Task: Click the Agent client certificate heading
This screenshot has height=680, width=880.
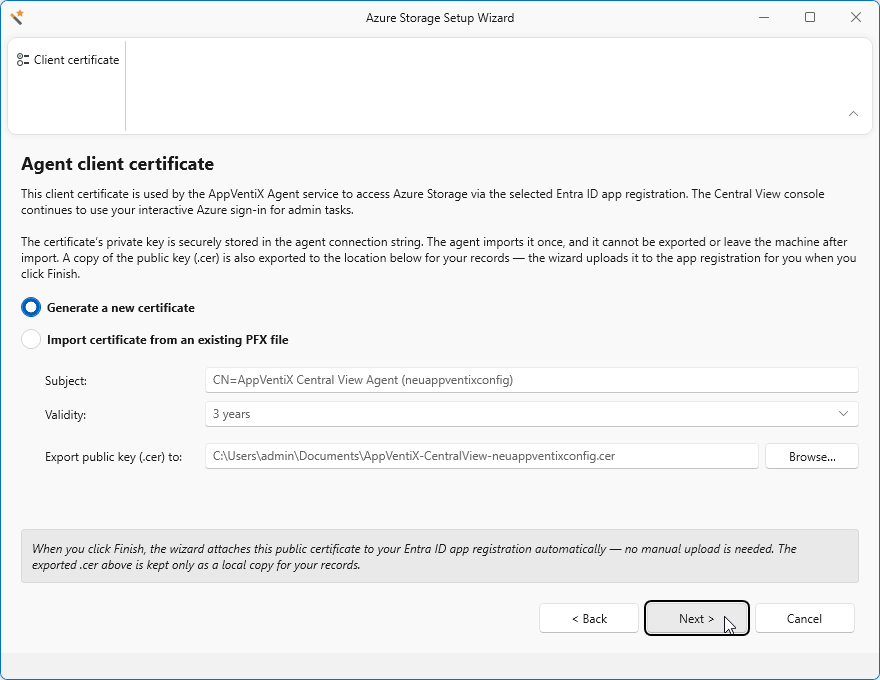Action: 117,164
